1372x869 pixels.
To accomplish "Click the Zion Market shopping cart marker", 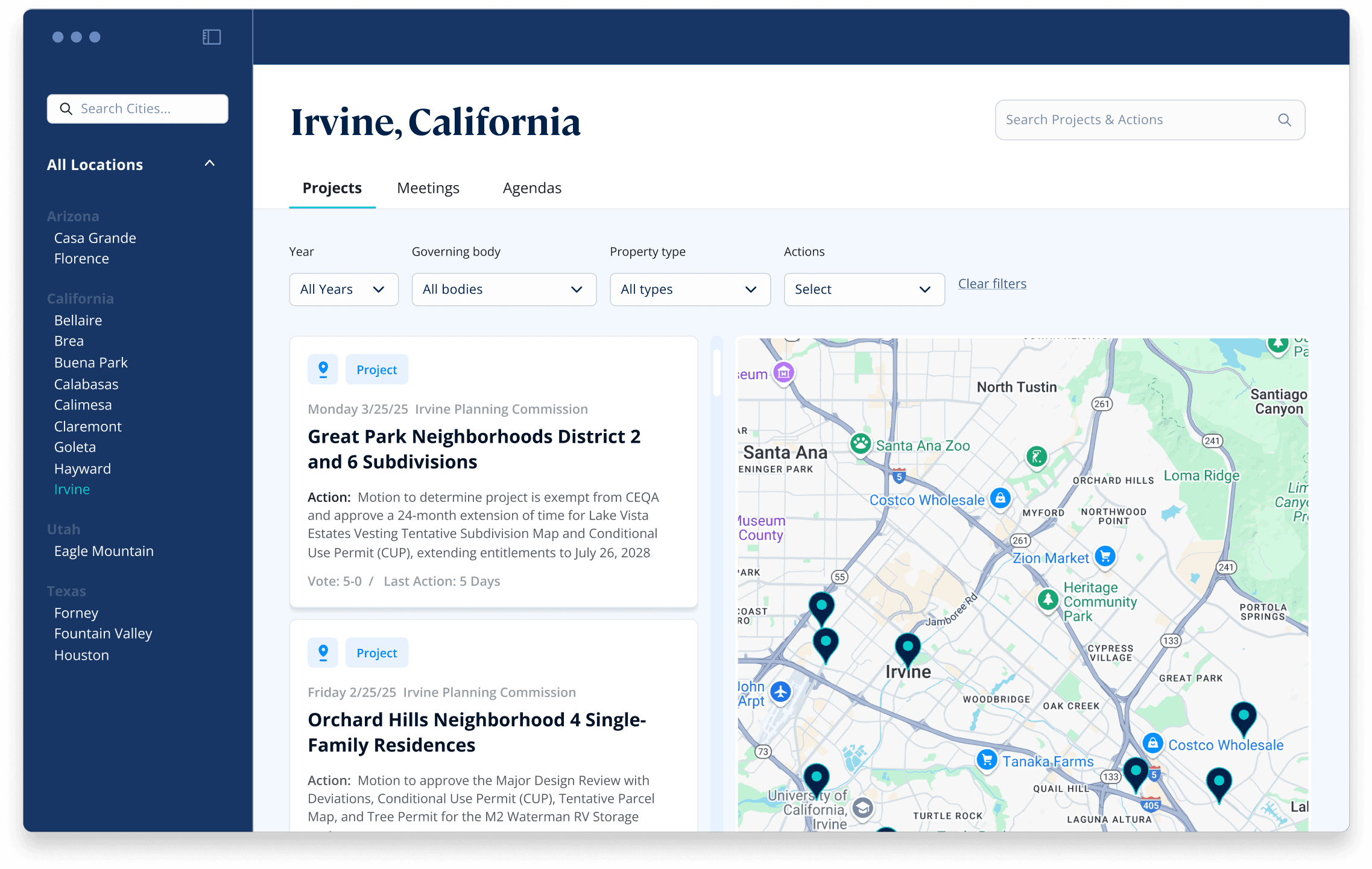I will 1105,556.
